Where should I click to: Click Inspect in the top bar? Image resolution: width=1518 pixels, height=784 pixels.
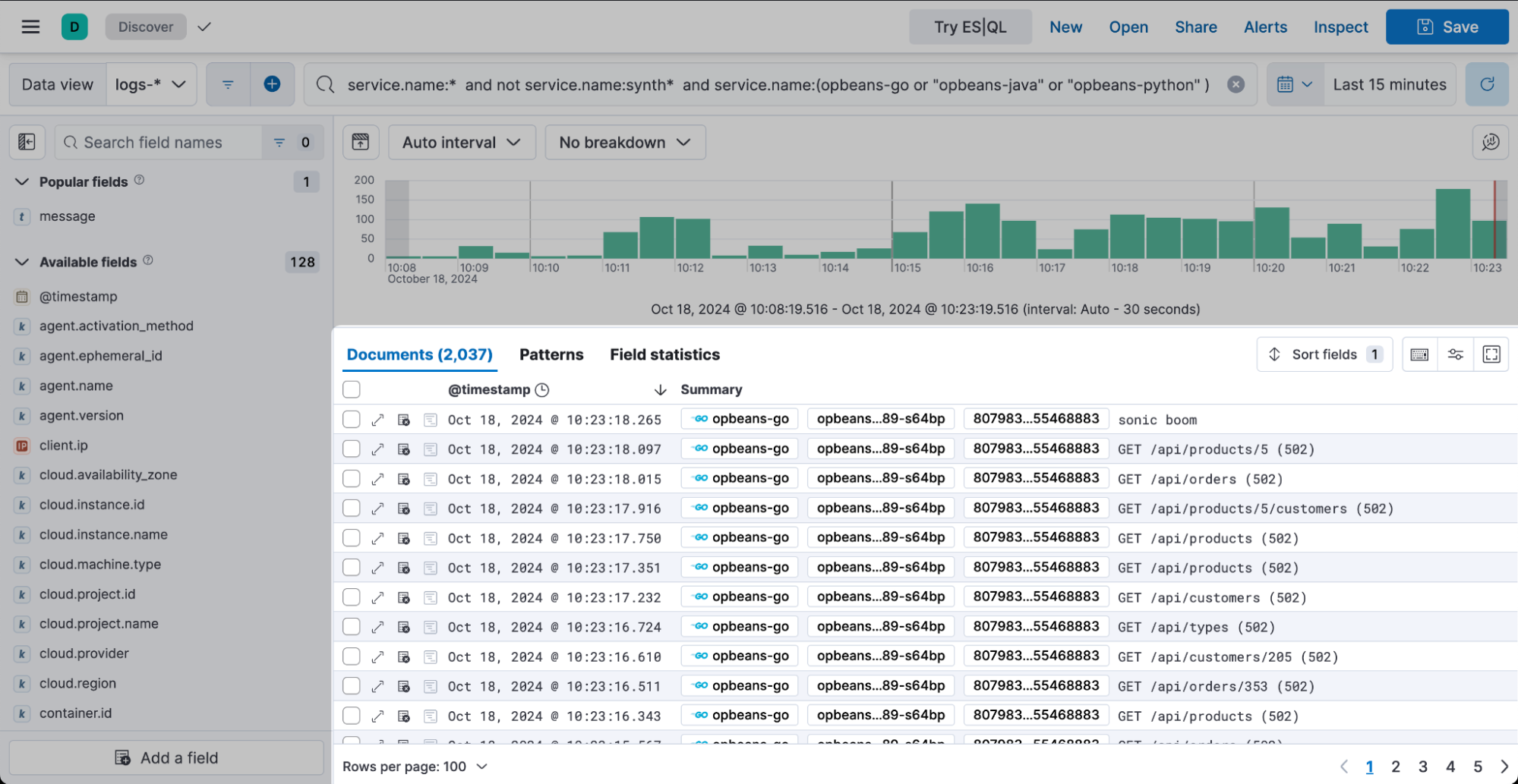pyautogui.click(x=1340, y=27)
